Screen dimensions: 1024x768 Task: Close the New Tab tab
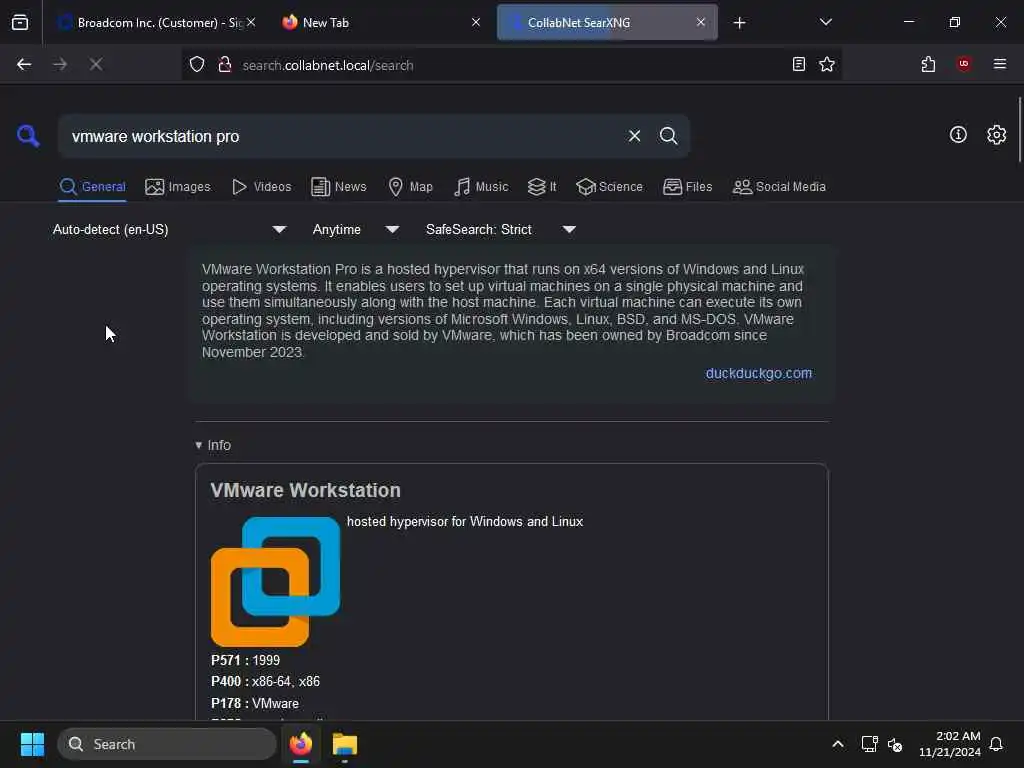[476, 22]
